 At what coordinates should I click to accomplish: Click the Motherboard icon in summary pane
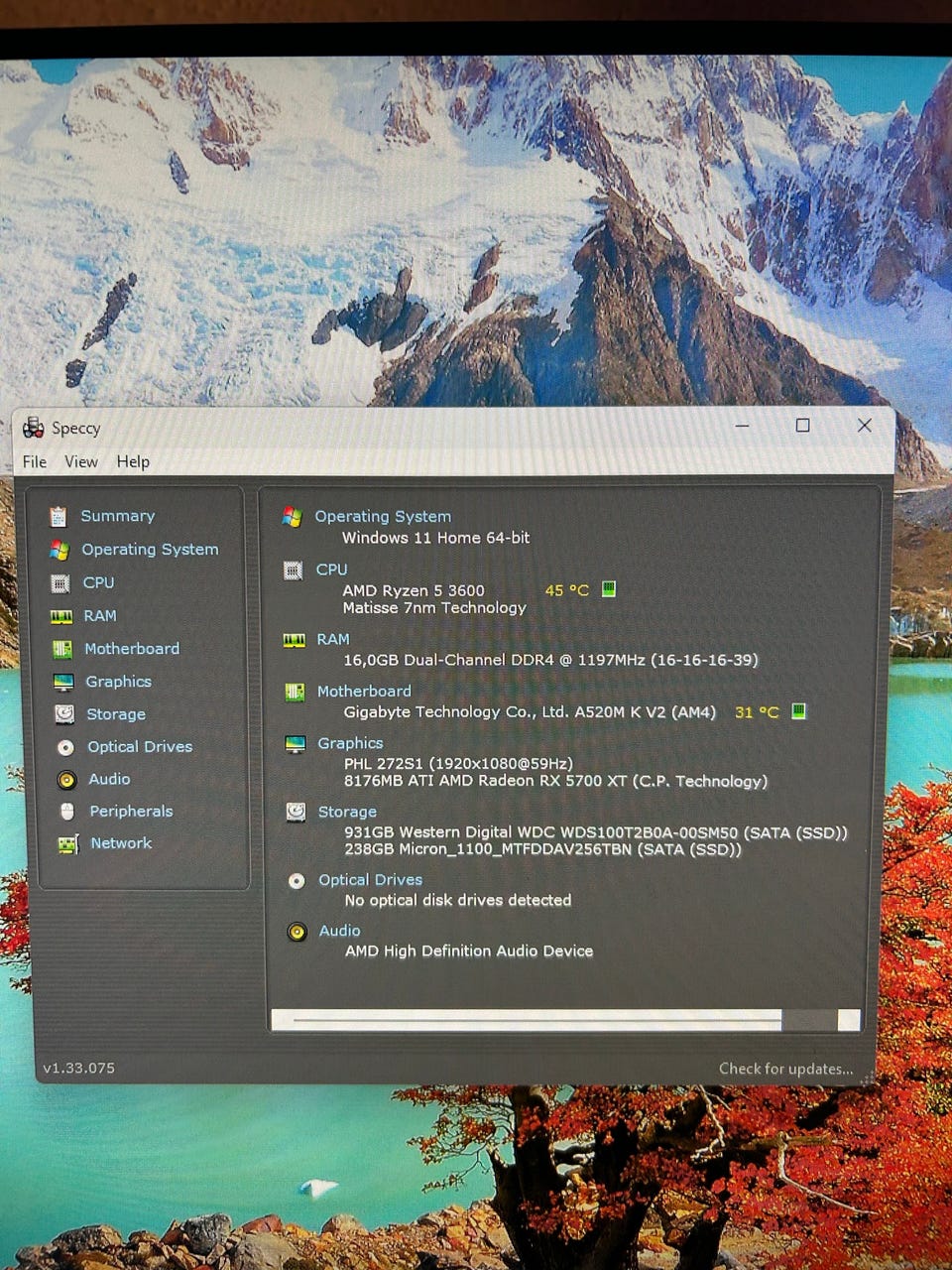(295, 693)
